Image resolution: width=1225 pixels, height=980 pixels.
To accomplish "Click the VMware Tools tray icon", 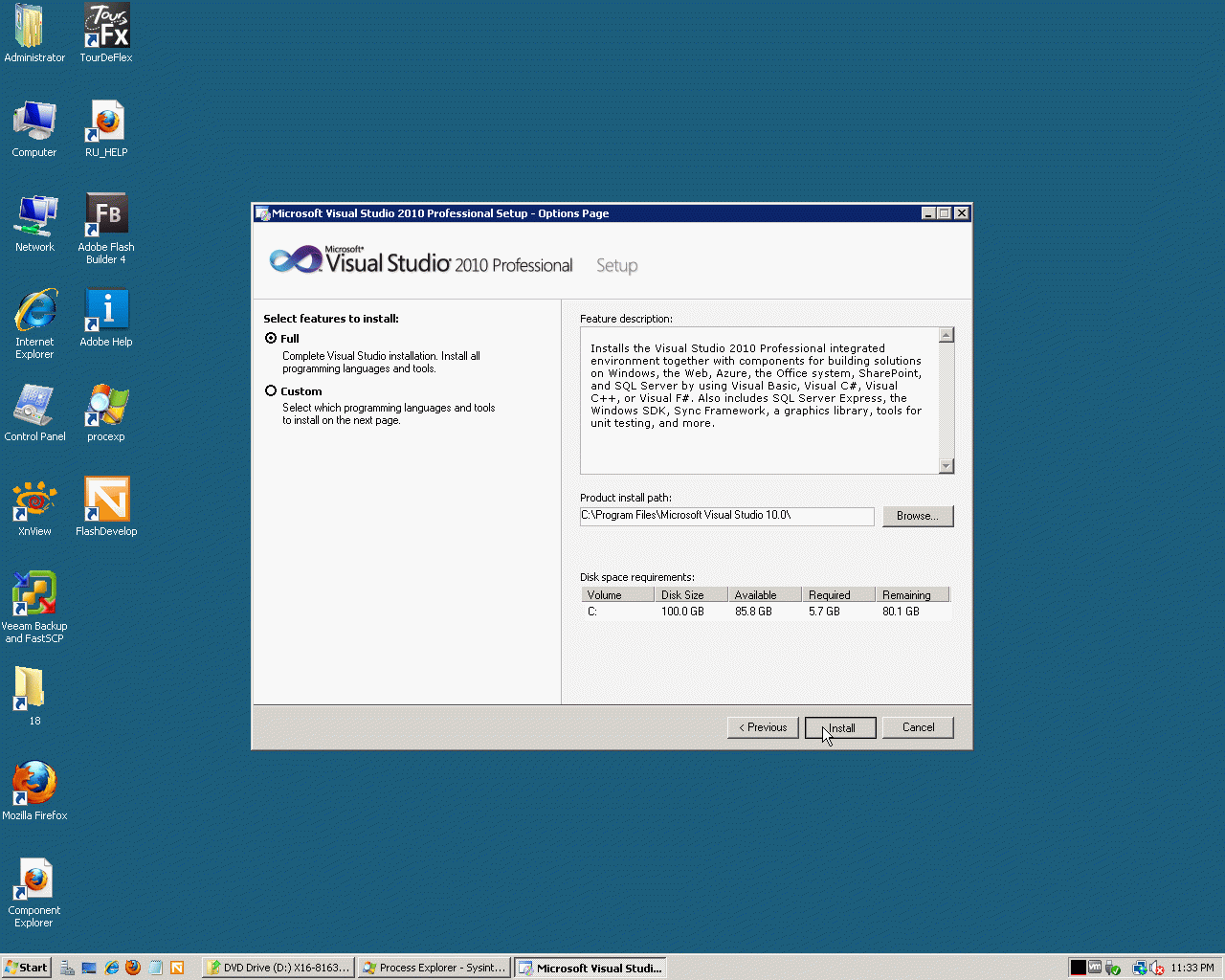I will [1095, 968].
